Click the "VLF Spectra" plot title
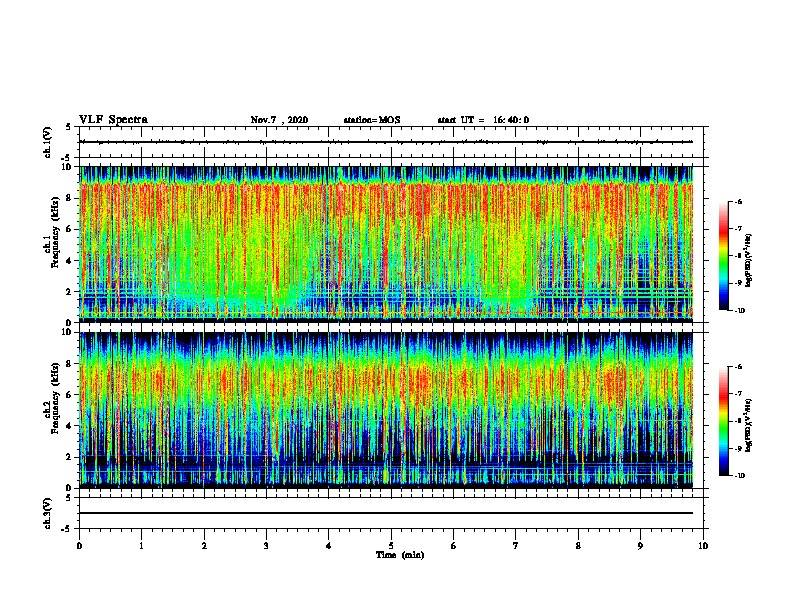This screenshot has width=792, height=612. pyautogui.click(x=113, y=120)
